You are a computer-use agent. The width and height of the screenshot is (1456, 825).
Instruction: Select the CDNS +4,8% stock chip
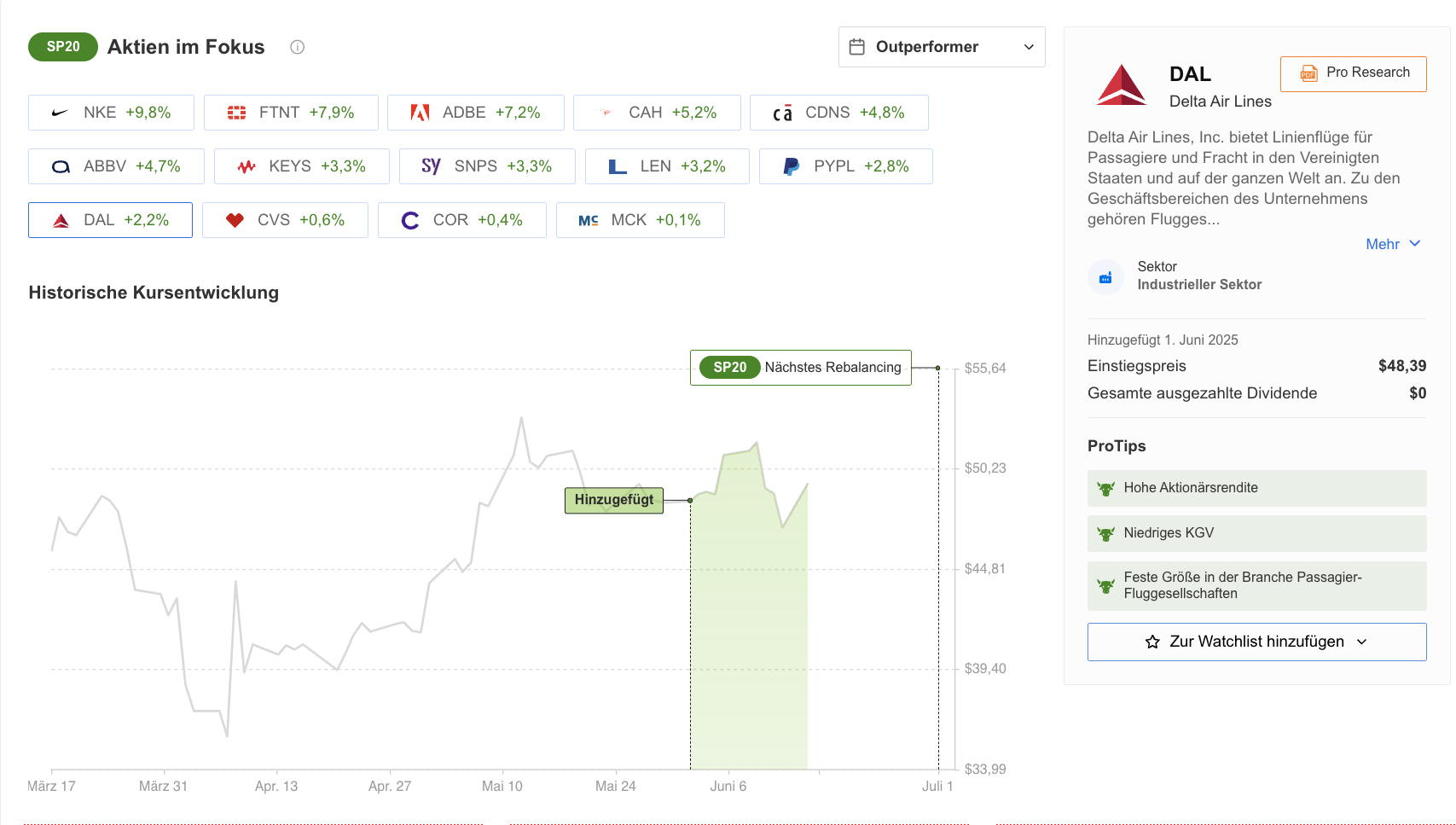point(839,113)
